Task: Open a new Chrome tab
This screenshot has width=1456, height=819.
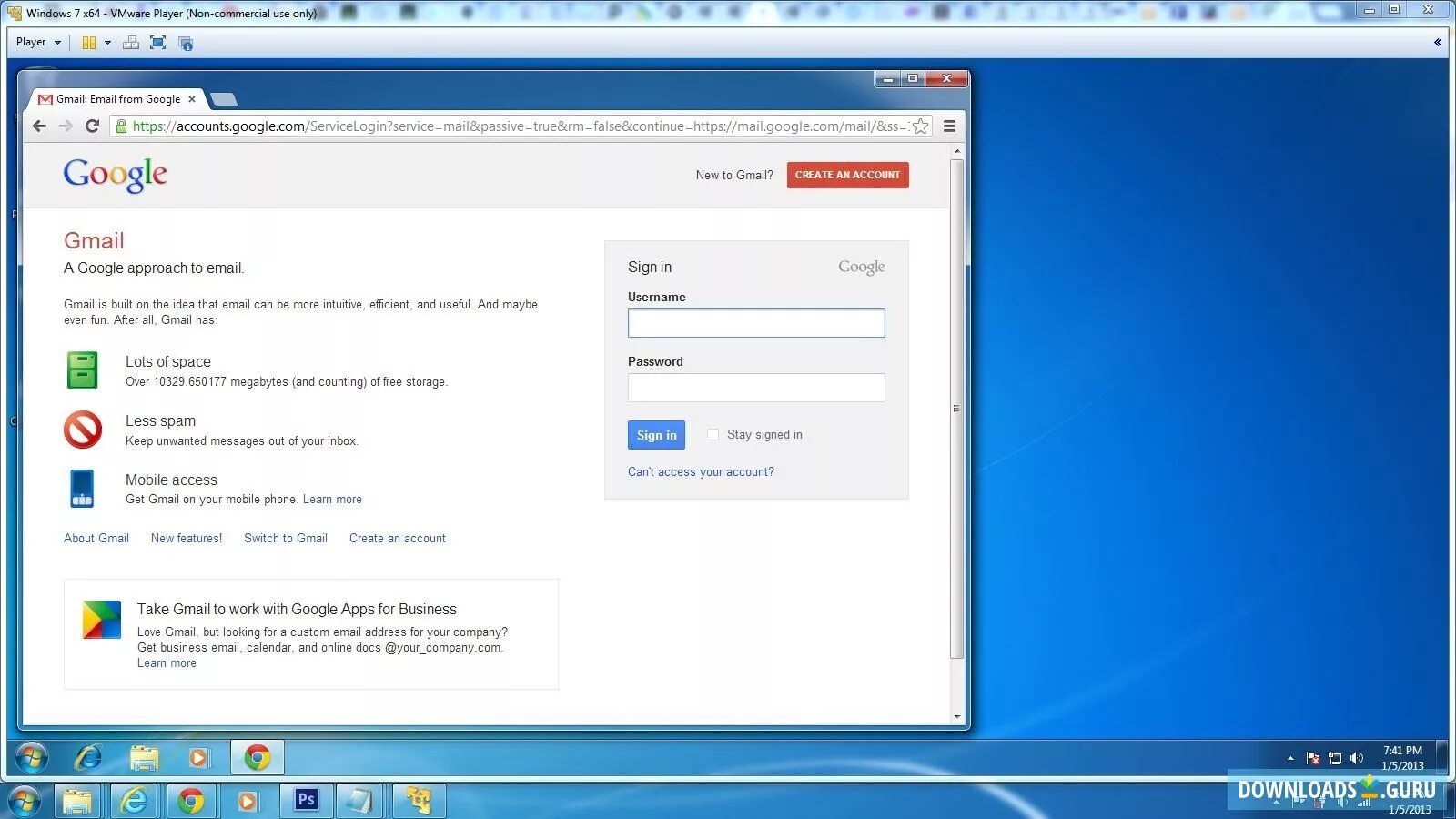Action: 224,99
